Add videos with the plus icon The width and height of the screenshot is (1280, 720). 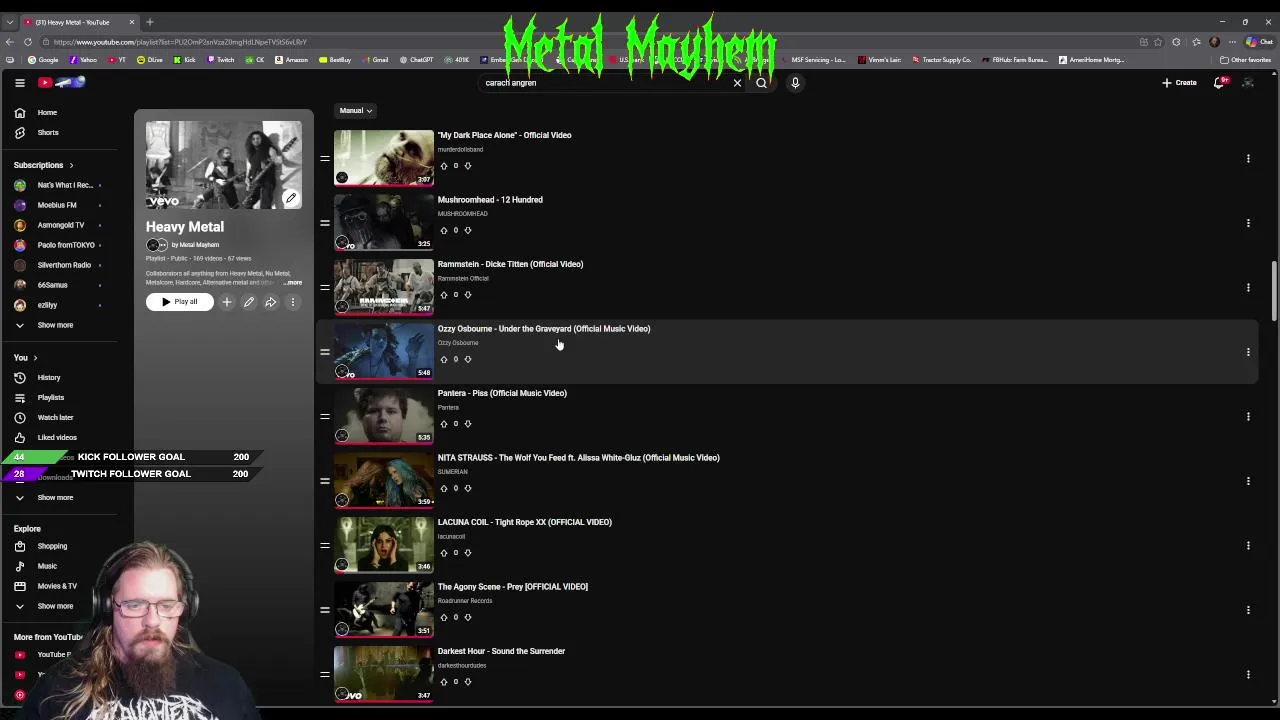(227, 302)
